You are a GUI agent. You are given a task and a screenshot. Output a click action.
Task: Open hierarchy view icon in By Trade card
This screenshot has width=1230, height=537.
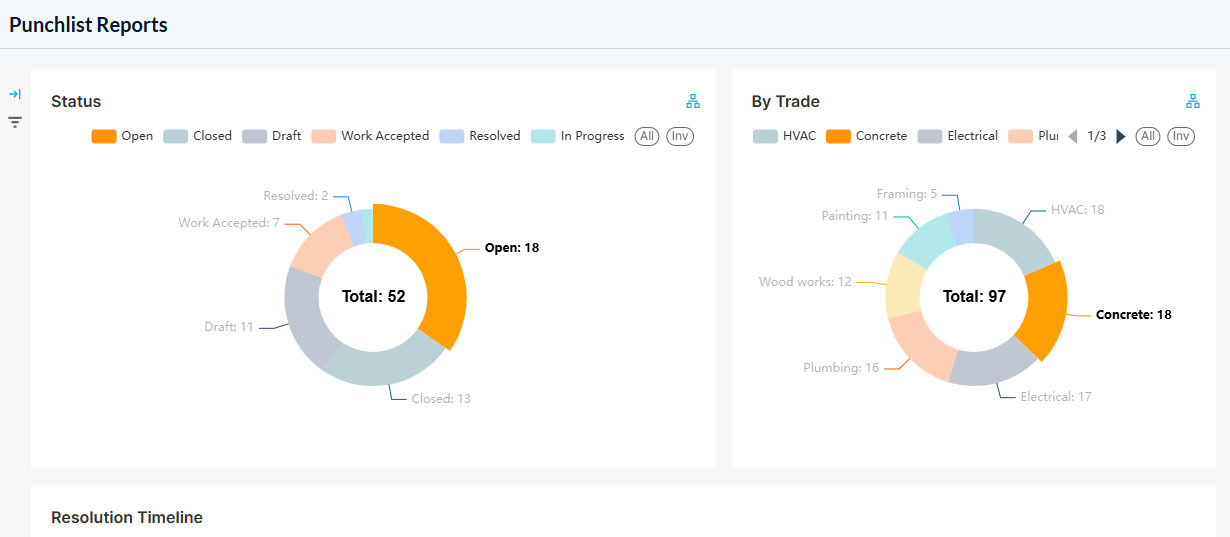click(x=1193, y=101)
